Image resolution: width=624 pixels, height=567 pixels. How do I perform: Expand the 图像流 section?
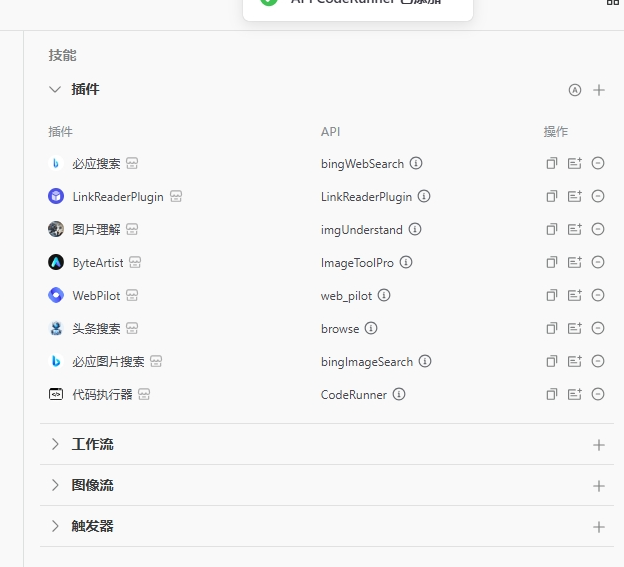pos(55,485)
